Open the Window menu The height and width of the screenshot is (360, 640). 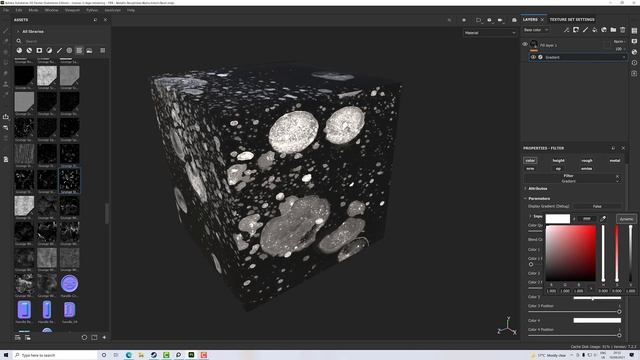51,10
